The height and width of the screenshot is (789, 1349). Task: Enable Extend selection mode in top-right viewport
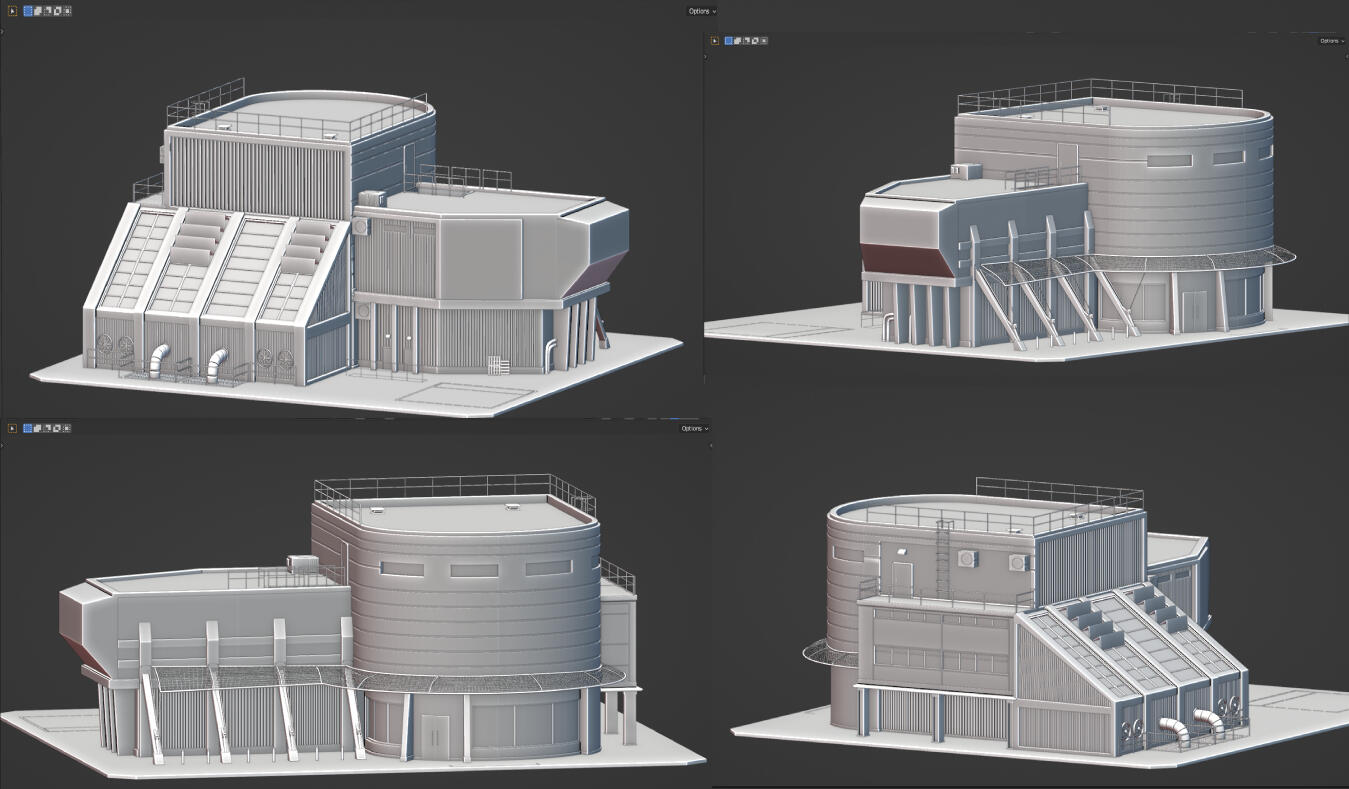coord(738,41)
